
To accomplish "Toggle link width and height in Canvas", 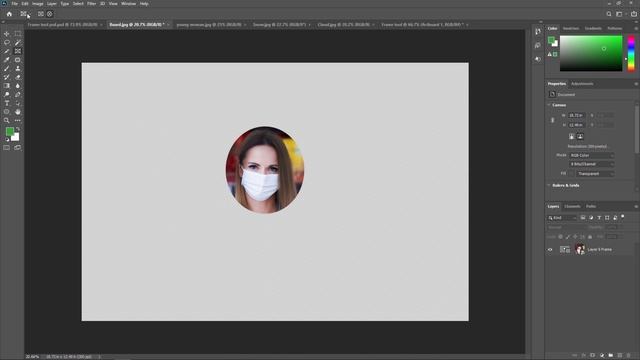I will point(553,120).
